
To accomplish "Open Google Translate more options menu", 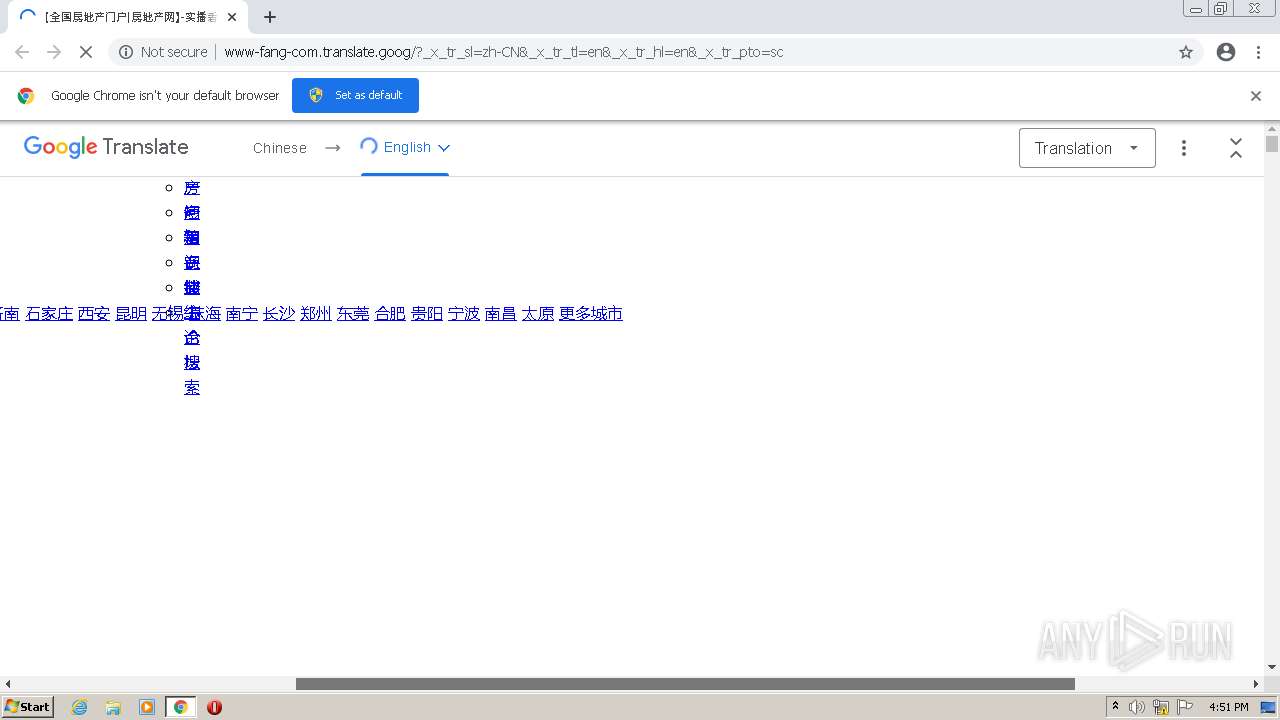I will [x=1184, y=148].
